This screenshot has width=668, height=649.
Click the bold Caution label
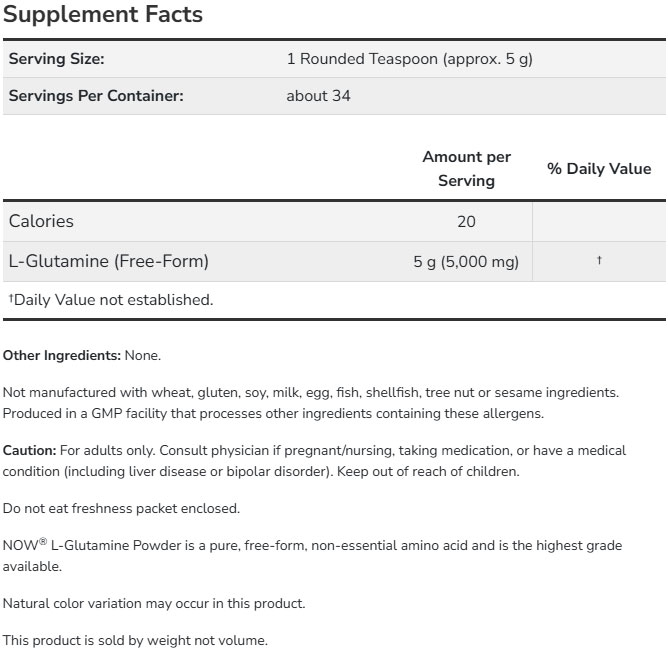click(29, 451)
